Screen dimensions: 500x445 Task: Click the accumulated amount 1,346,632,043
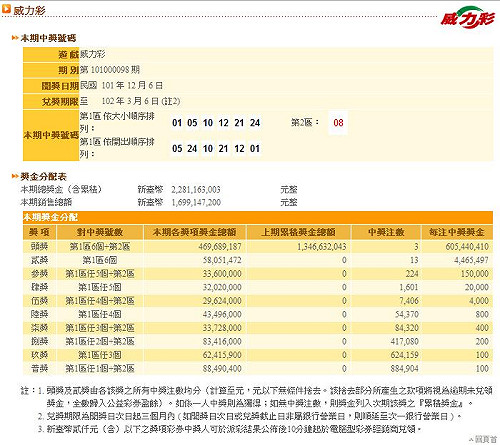click(x=322, y=247)
